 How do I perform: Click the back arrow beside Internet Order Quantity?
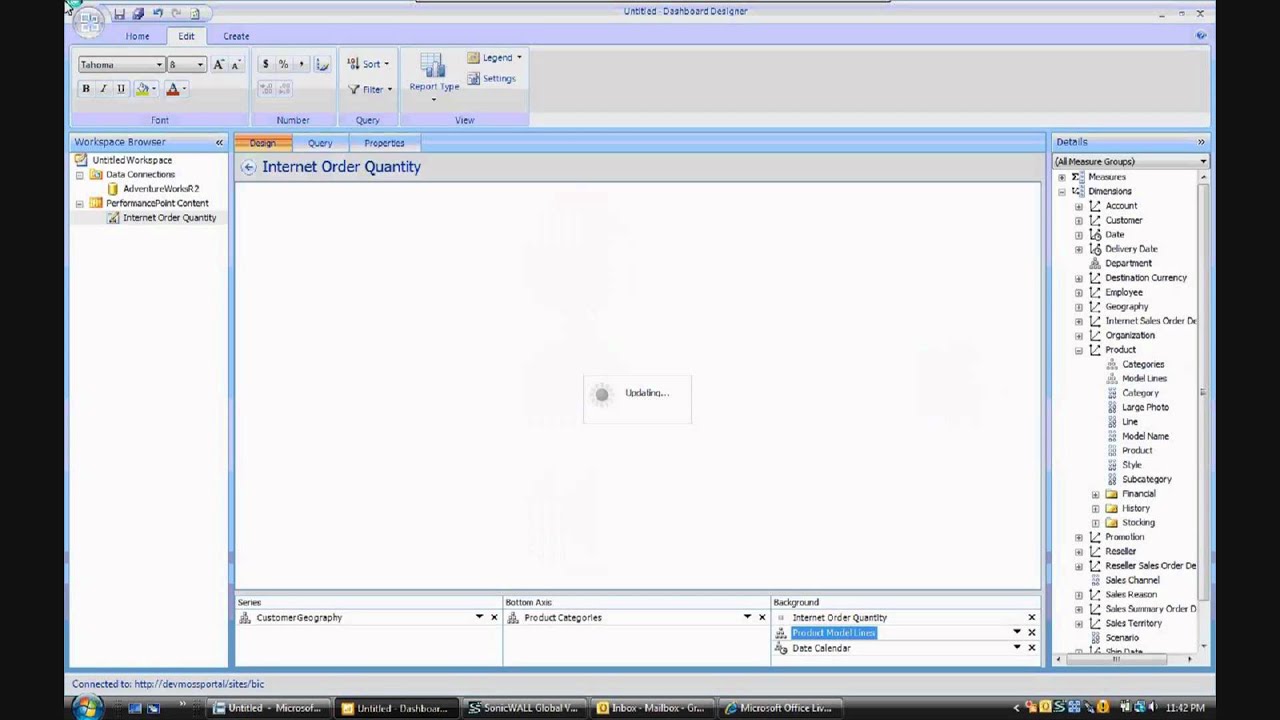click(x=248, y=167)
